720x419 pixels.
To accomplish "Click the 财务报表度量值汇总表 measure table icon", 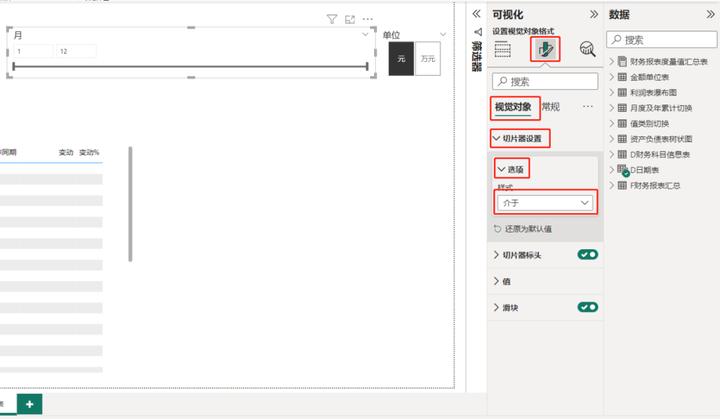I will pos(622,61).
